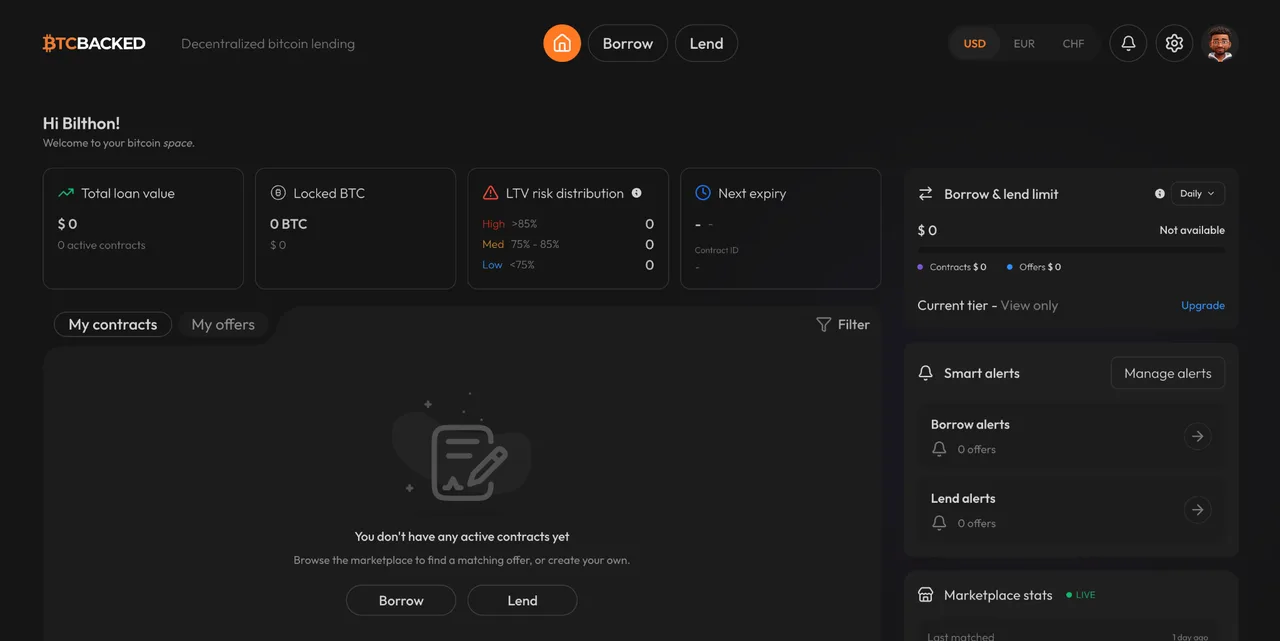Open the orange Home icon button
This screenshot has height=641, width=1280.
[562, 43]
